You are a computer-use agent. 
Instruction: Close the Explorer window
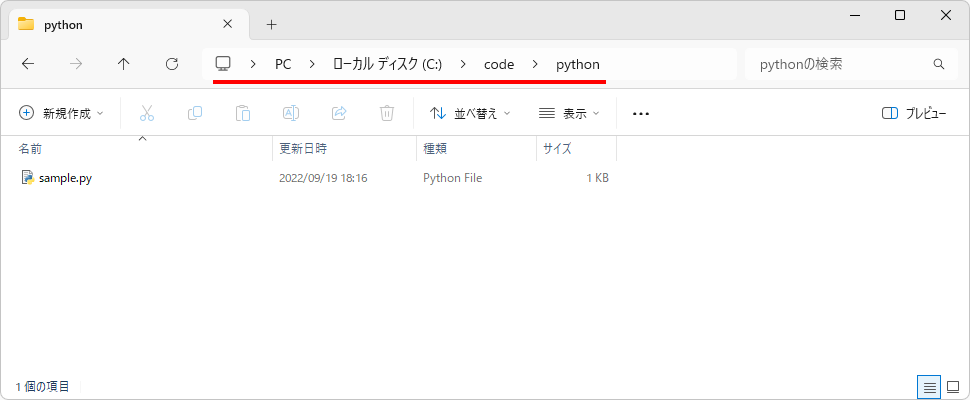coord(946,15)
